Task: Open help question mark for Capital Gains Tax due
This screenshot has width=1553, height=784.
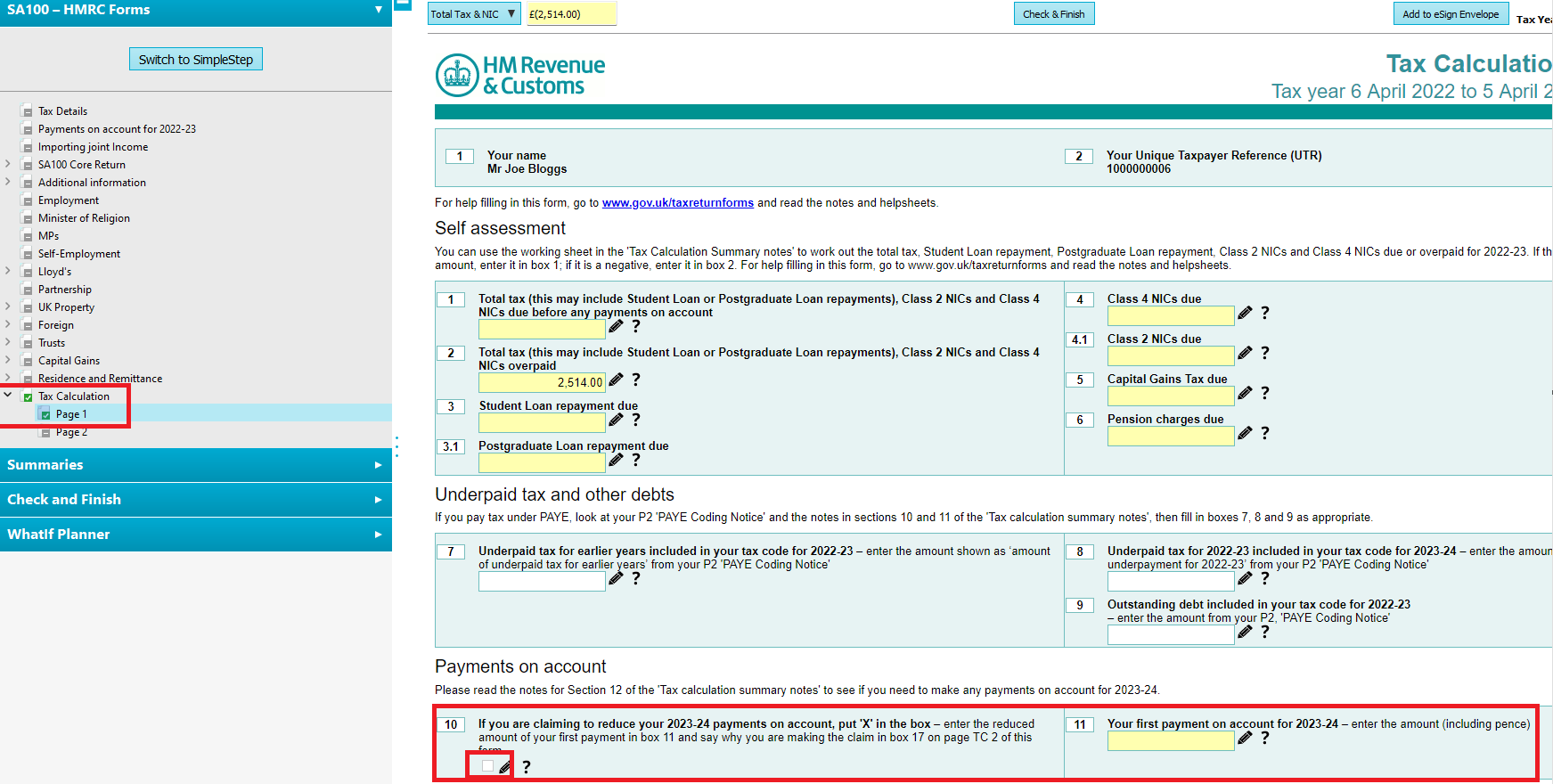Action: (x=1265, y=393)
